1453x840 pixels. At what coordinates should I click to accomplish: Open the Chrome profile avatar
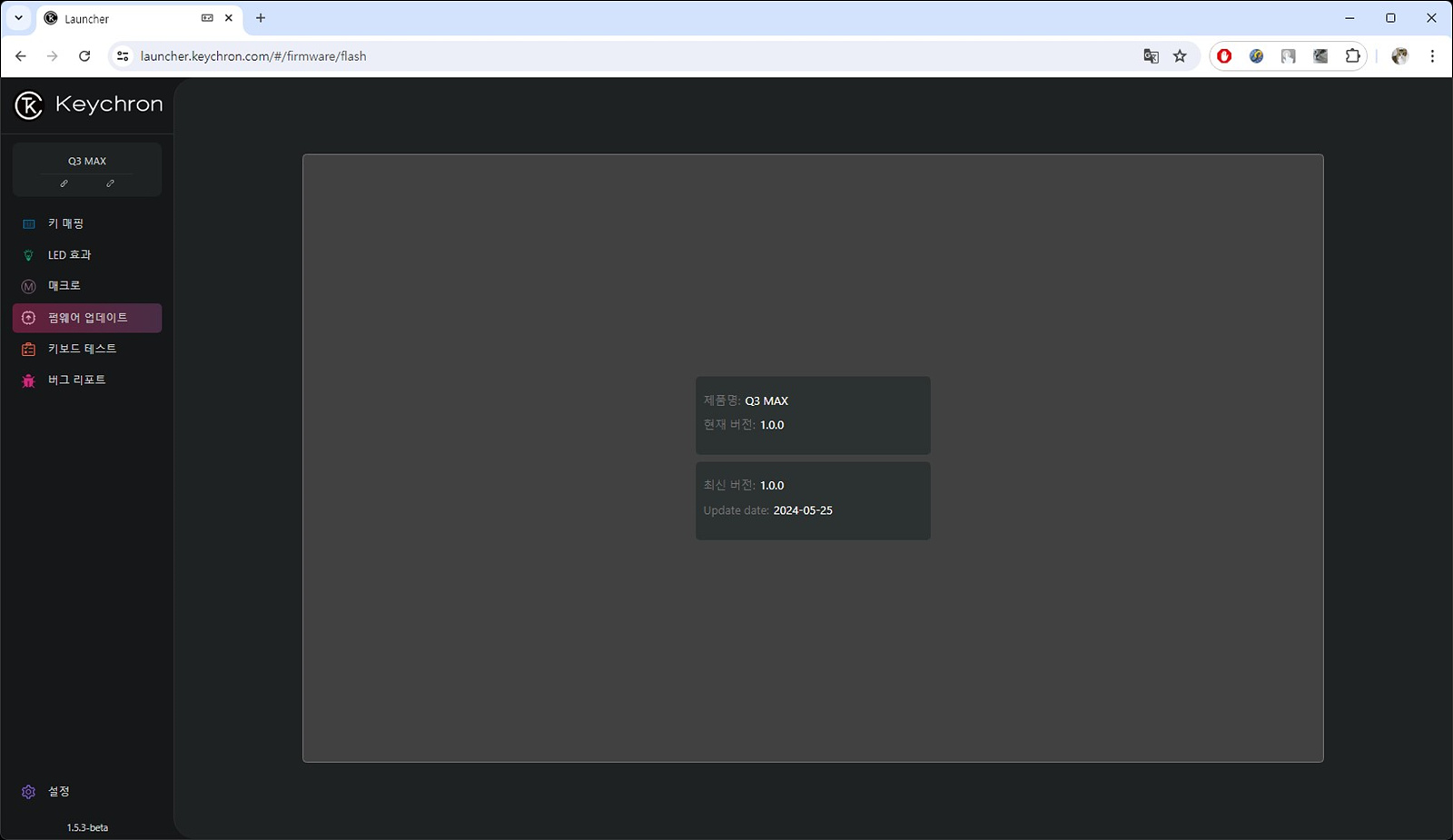click(1399, 56)
